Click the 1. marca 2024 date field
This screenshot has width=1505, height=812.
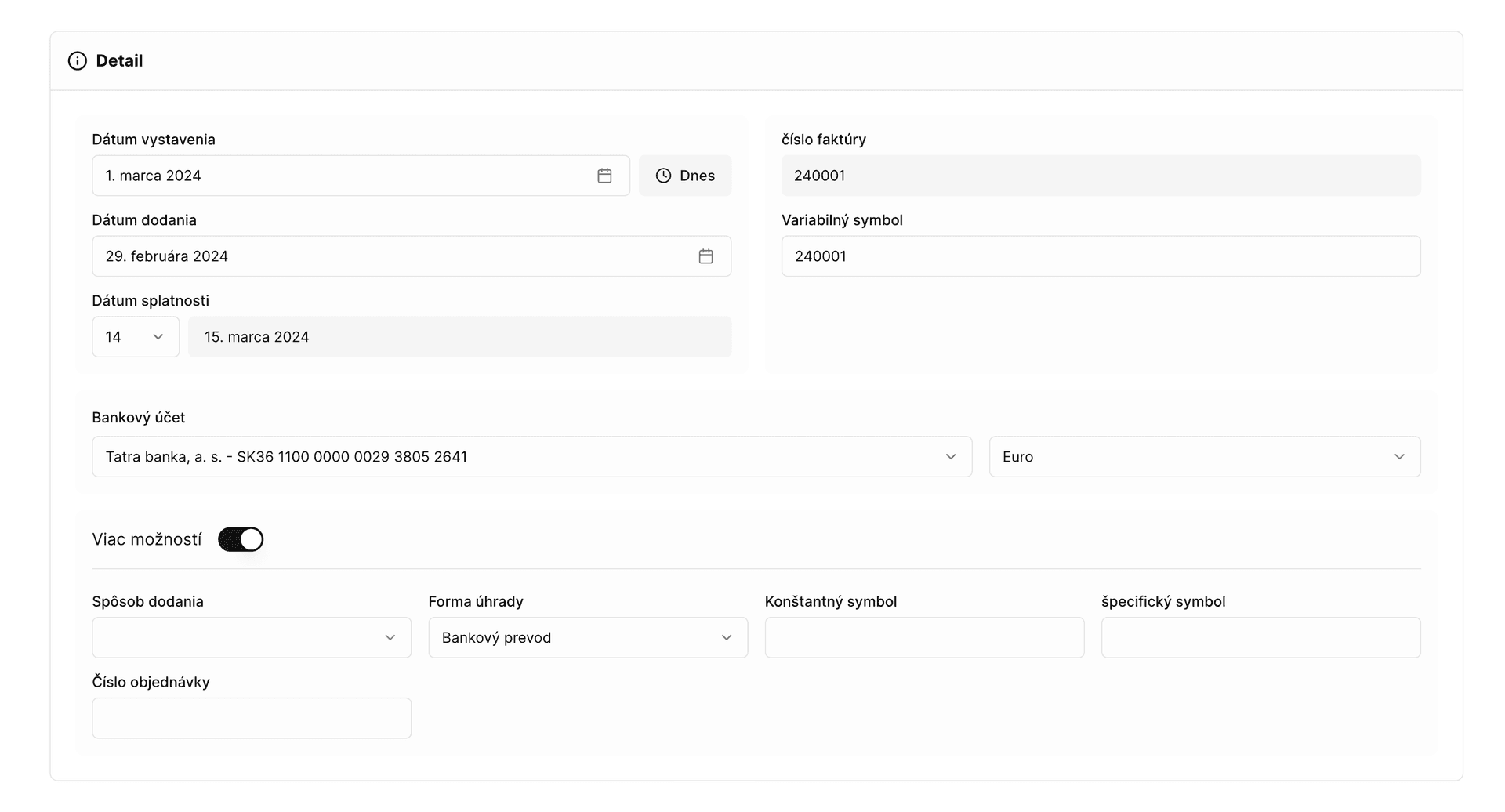coord(345,176)
